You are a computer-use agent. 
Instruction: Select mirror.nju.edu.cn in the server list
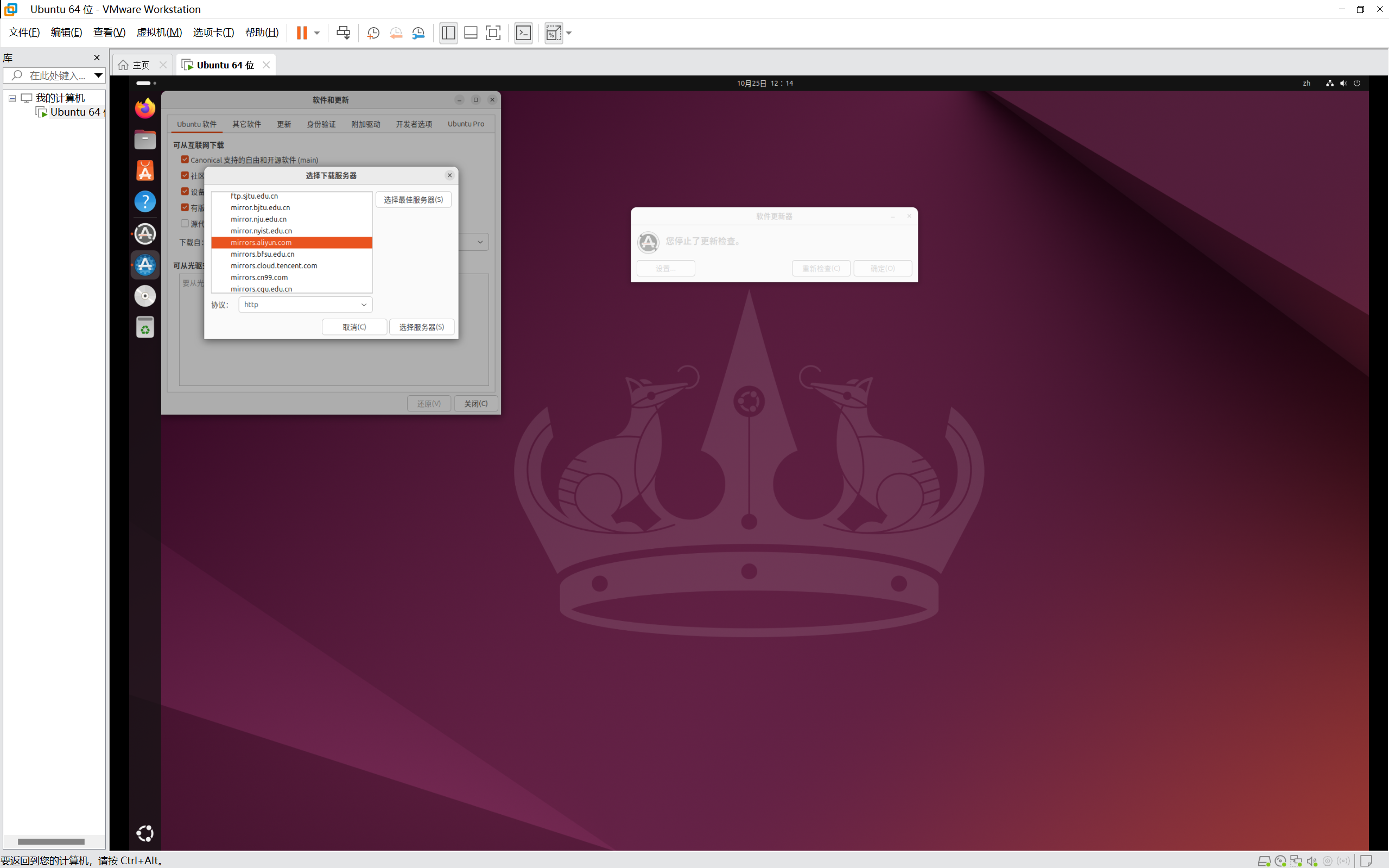291,219
